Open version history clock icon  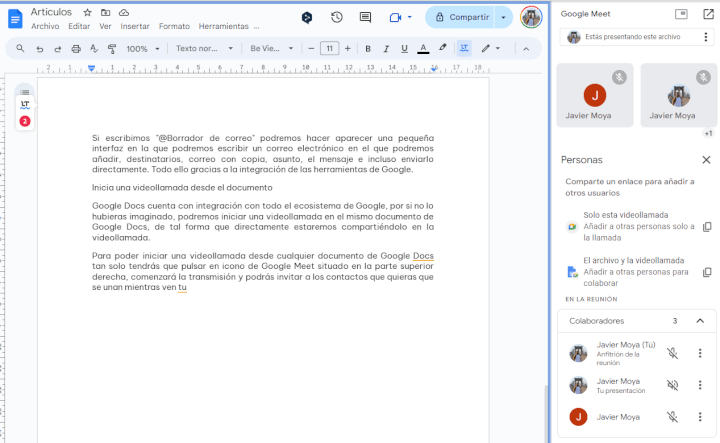337,17
